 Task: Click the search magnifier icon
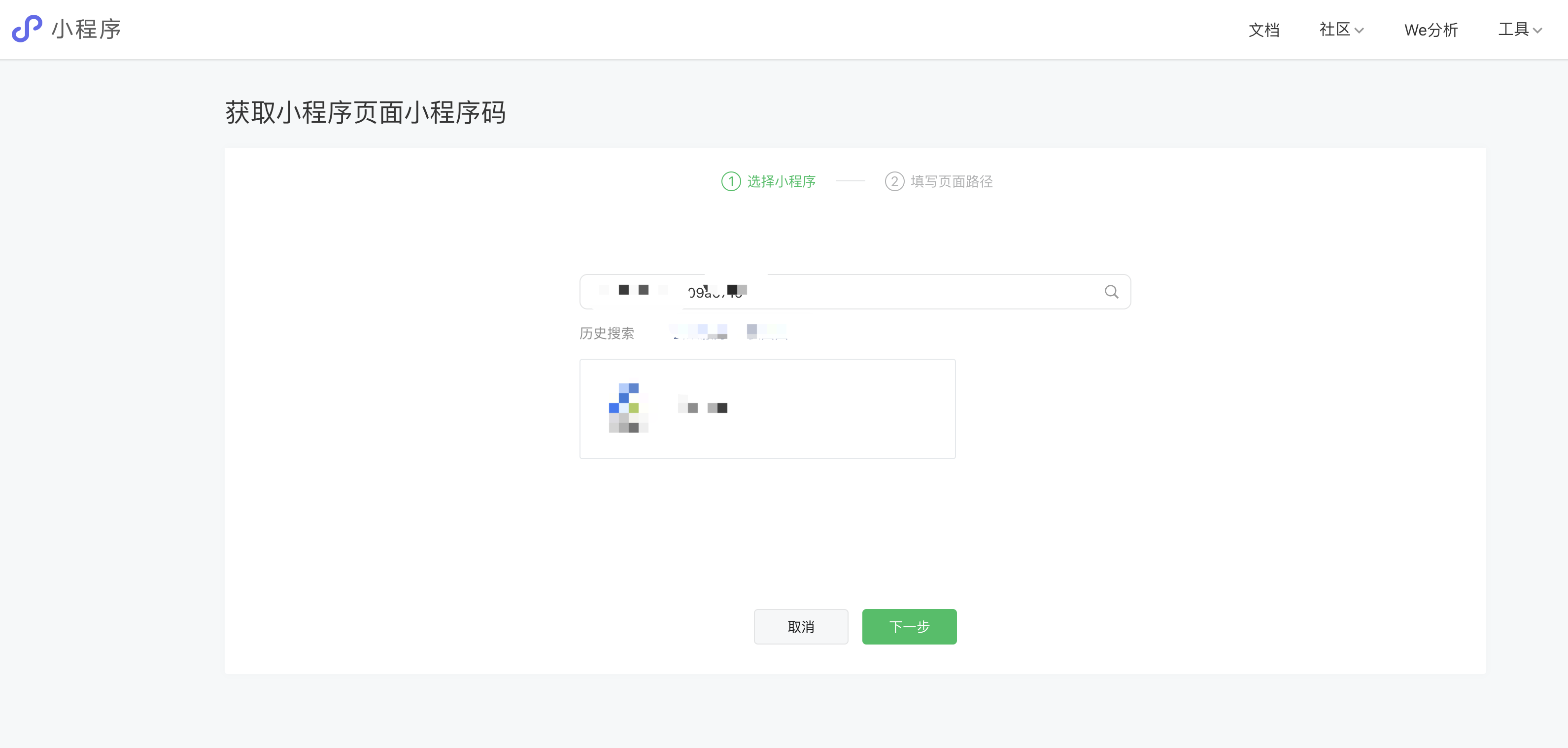[1112, 292]
